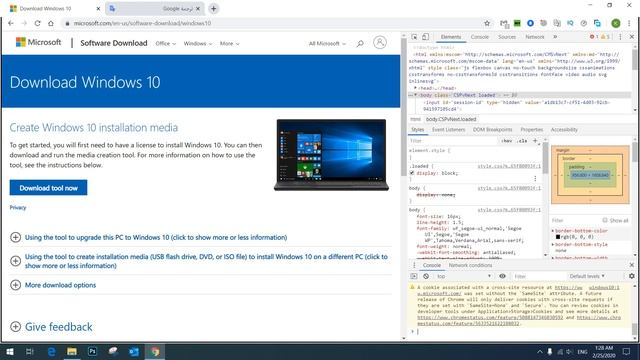Click the browser reload button
This screenshot has height=360, width=640.
[x=37, y=23]
